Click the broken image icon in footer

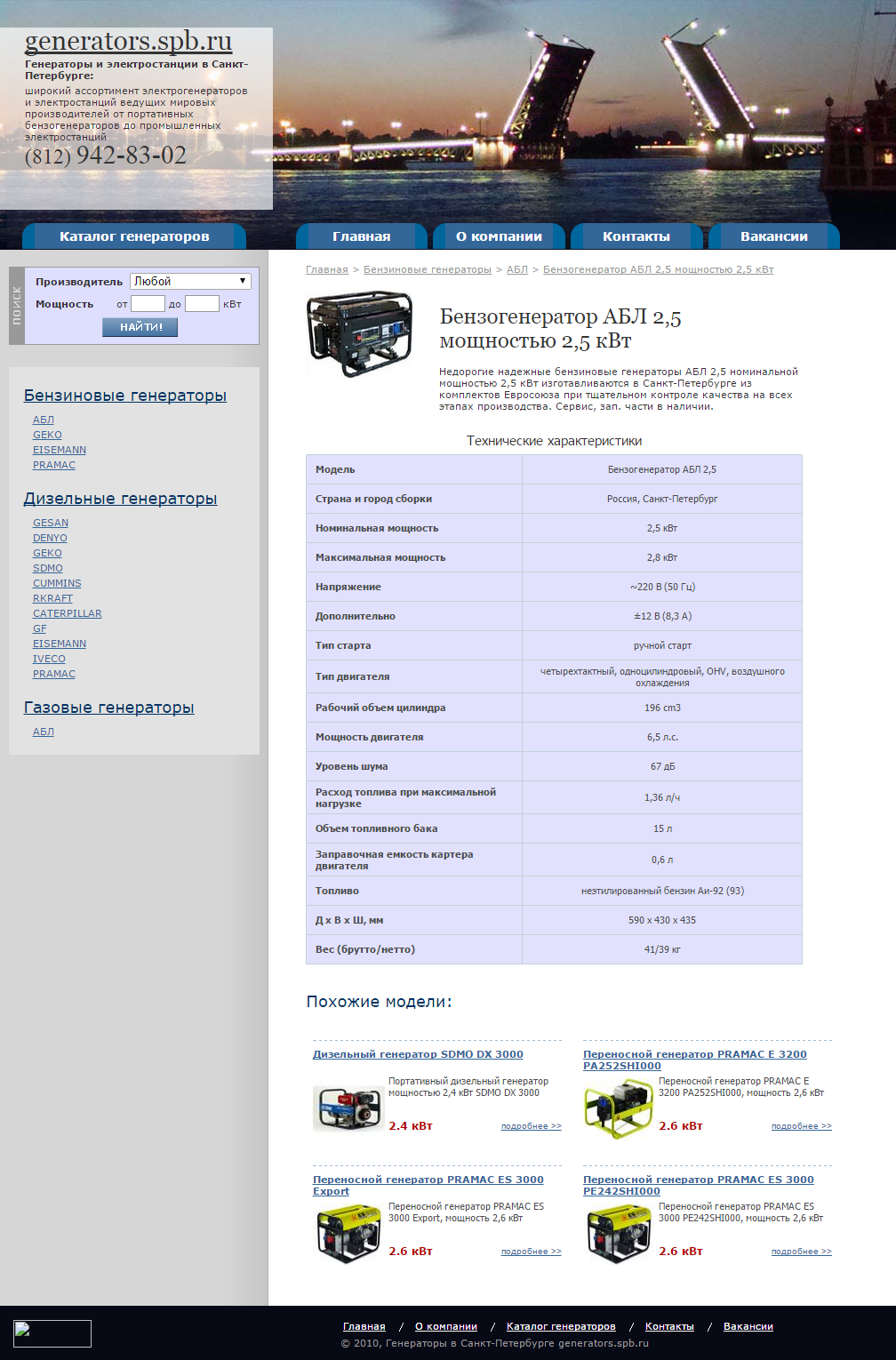point(52,1333)
